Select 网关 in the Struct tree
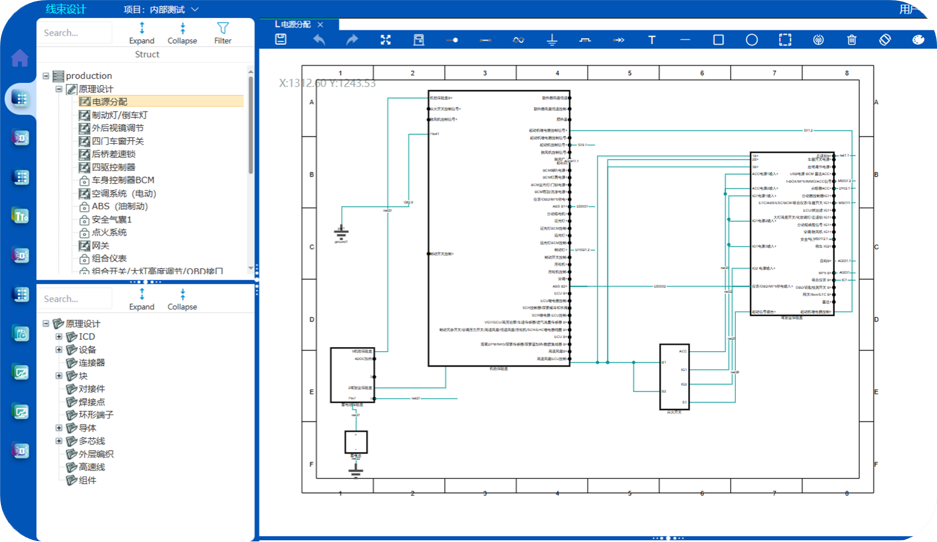937x542 pixels. click(100, 245)
